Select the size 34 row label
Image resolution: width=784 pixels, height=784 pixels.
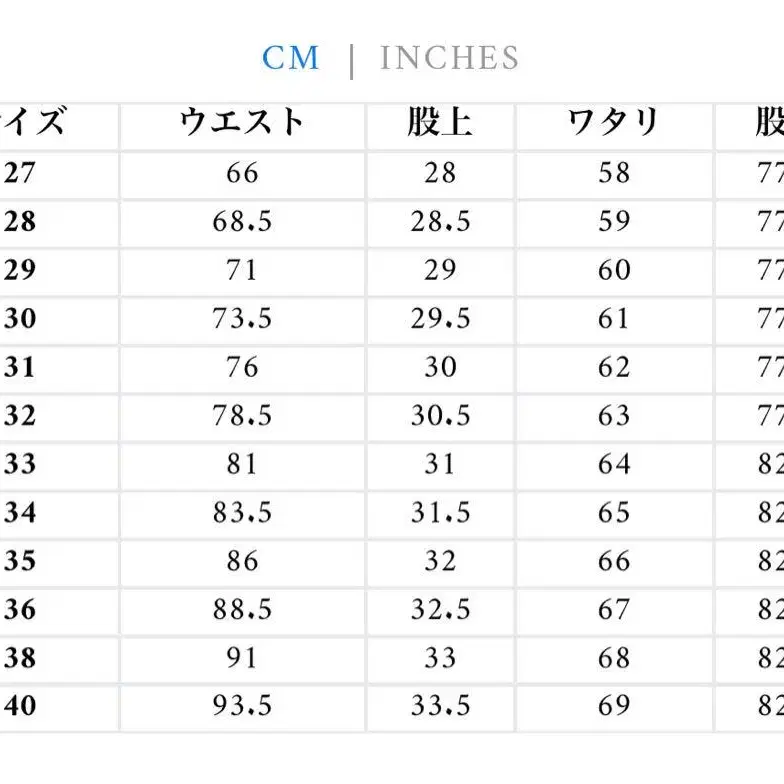point(20,513)
